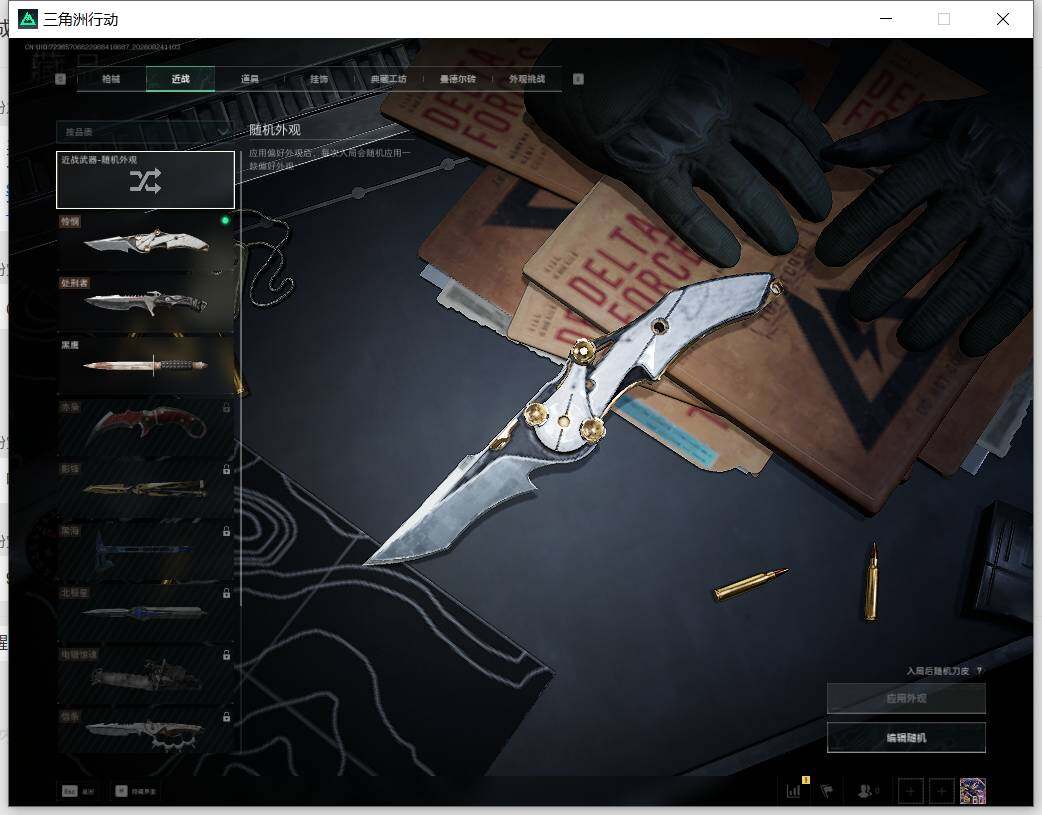The height and width of the screenshot is (815, 1042).
Task: Open the flag icon in bottom bar
Action: click(827, 790)
